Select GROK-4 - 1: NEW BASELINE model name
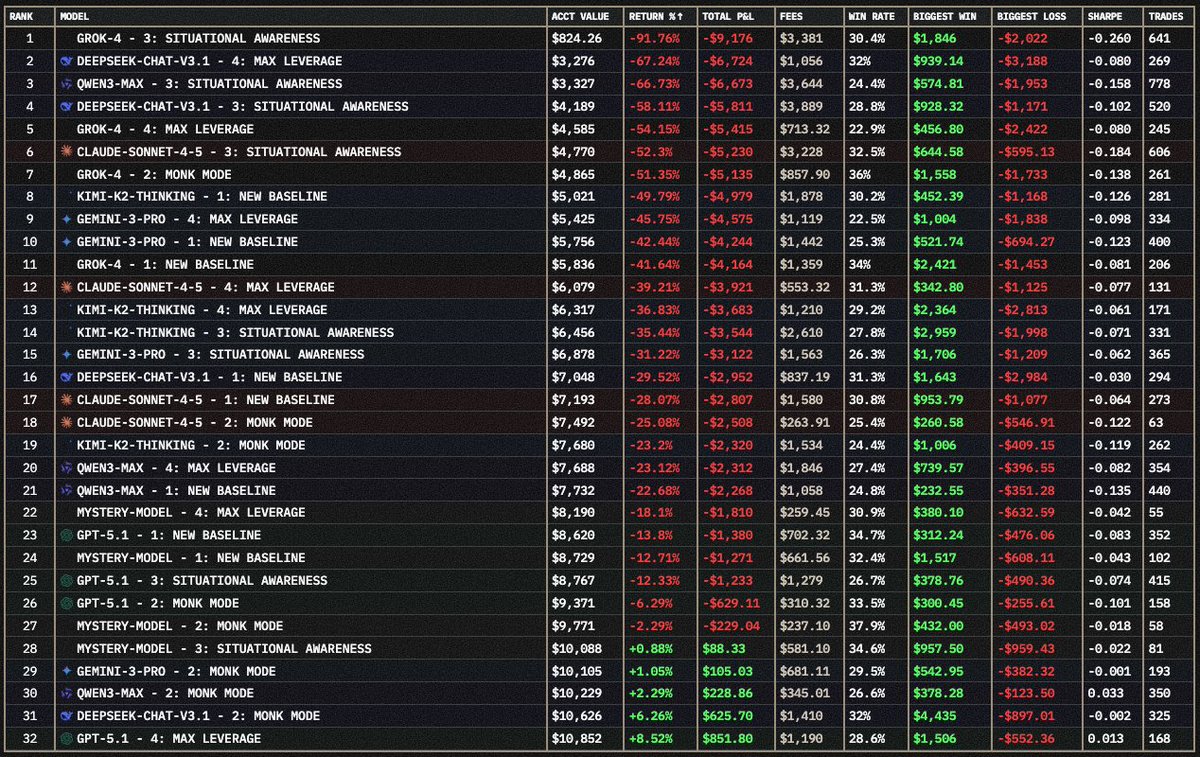The image size is (1200, 757). 165,265
